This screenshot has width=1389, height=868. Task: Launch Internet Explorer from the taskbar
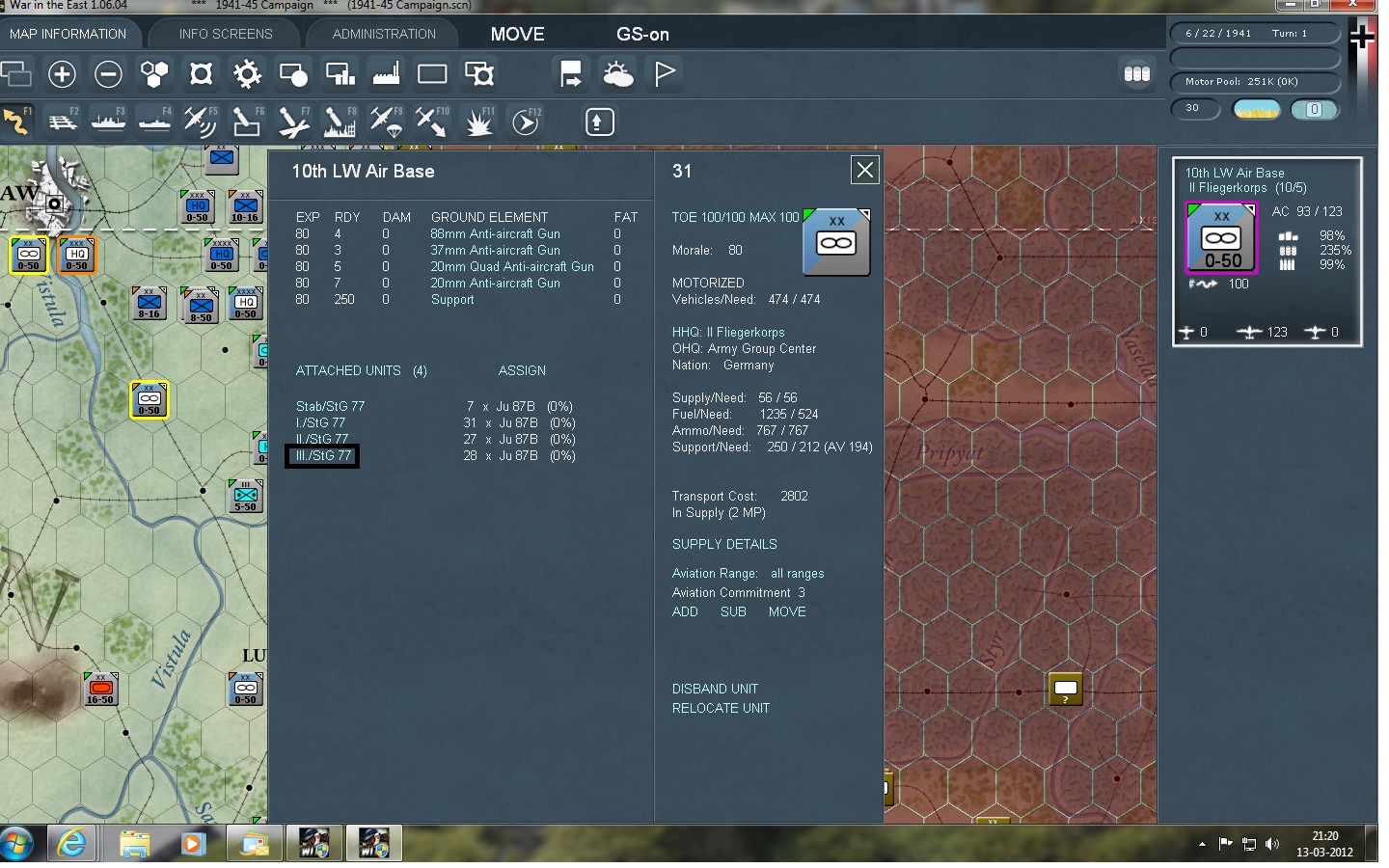71,844
